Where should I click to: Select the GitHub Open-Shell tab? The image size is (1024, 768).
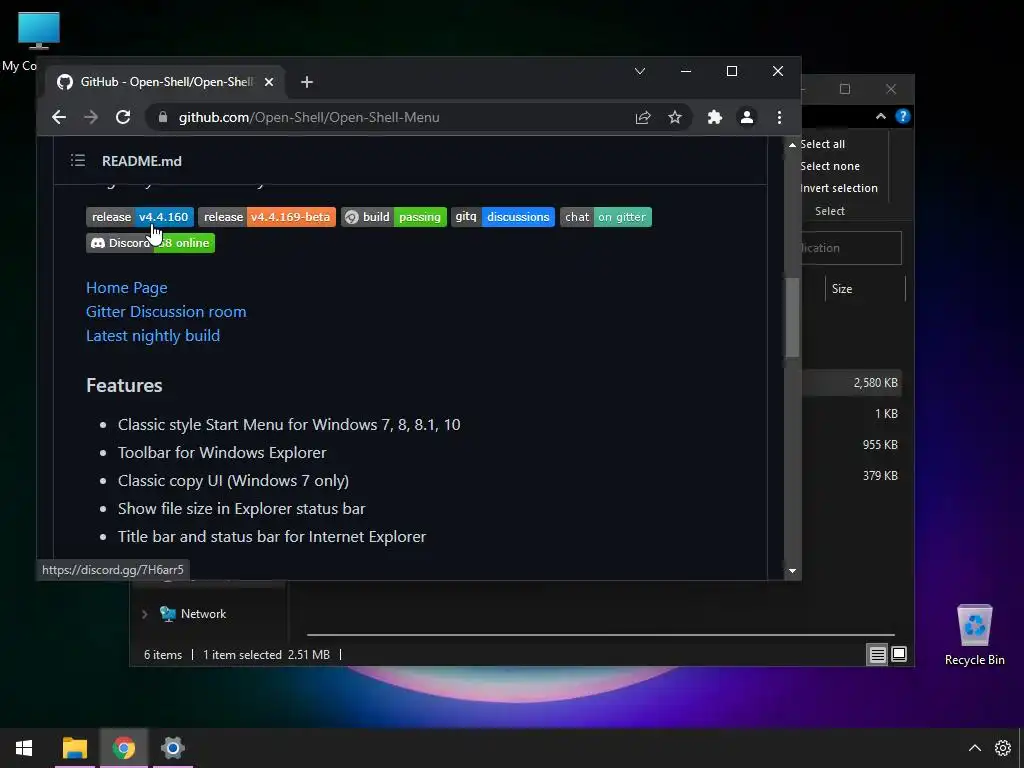coord(165,82)
